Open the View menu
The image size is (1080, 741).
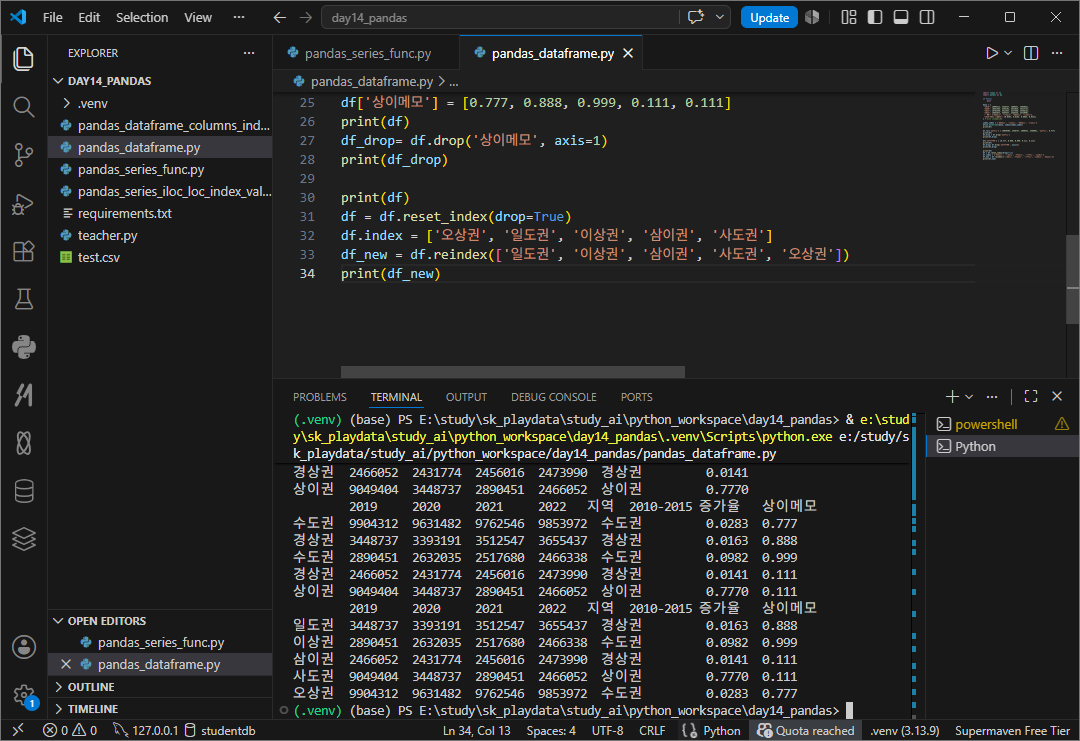click(198, 17)
